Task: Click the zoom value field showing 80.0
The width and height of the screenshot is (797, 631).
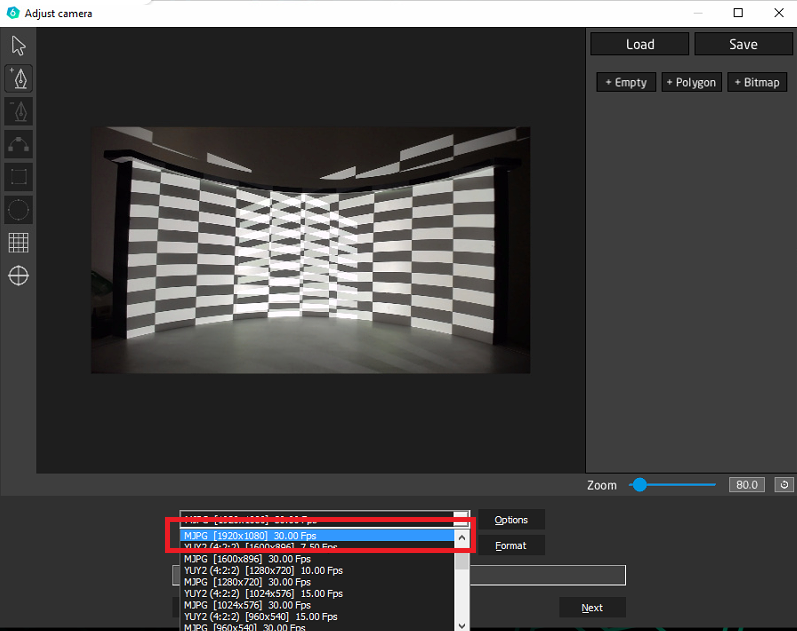Action: pyautogui.click(x=746, y=485)
